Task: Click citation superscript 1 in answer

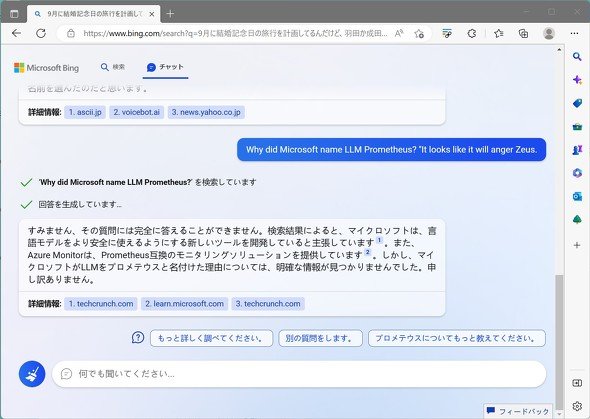Action: (379, 240)
